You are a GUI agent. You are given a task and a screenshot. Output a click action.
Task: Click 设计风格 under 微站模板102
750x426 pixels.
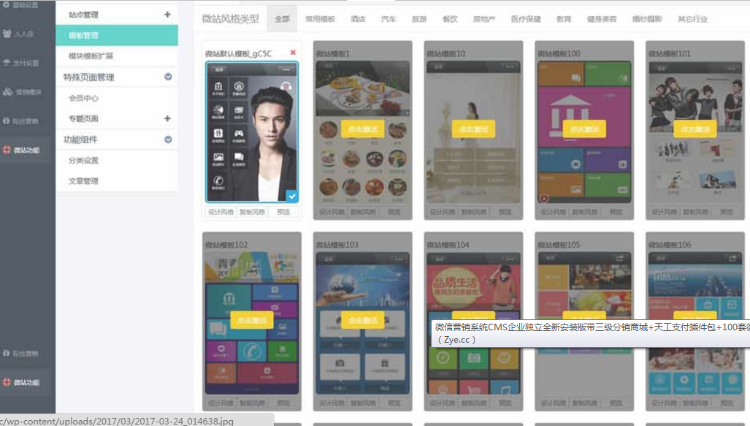pos(221,403)
